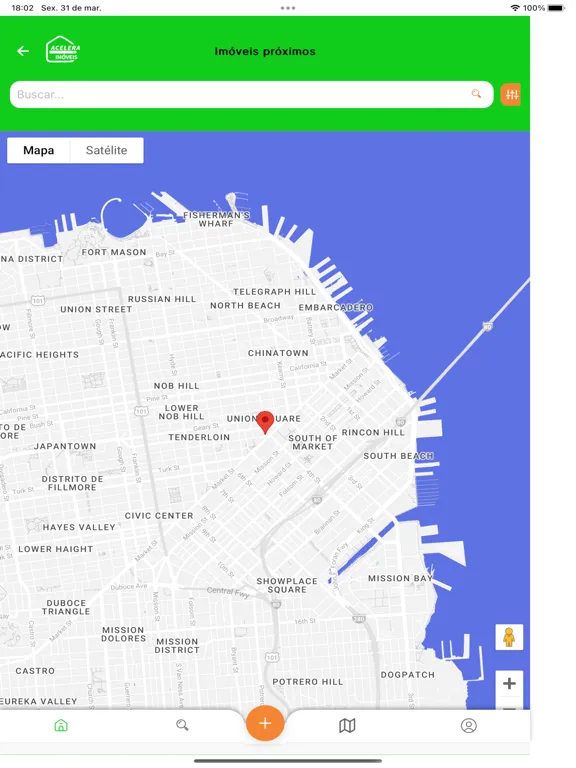Click the Union Street label
The width and height of the screenshot is (576, 768).
coord(96,310)
